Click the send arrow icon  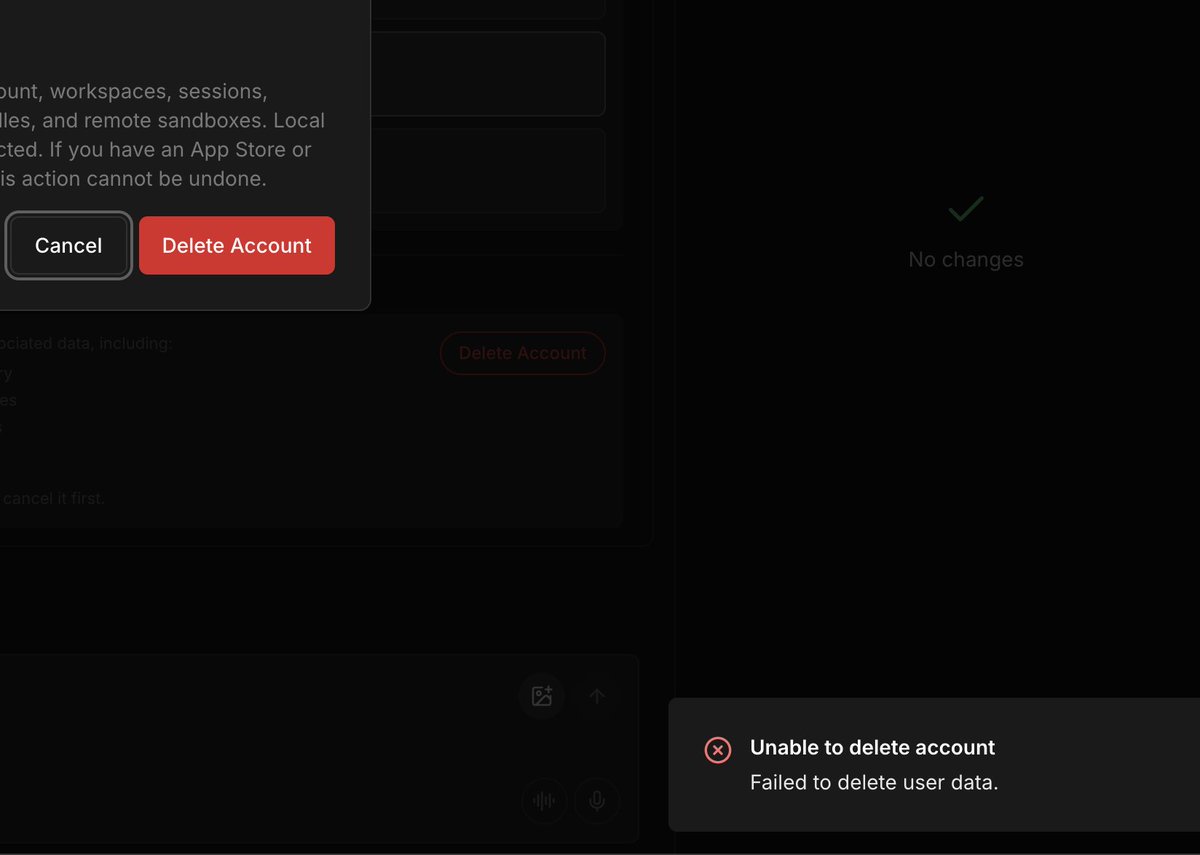(597, 696)
